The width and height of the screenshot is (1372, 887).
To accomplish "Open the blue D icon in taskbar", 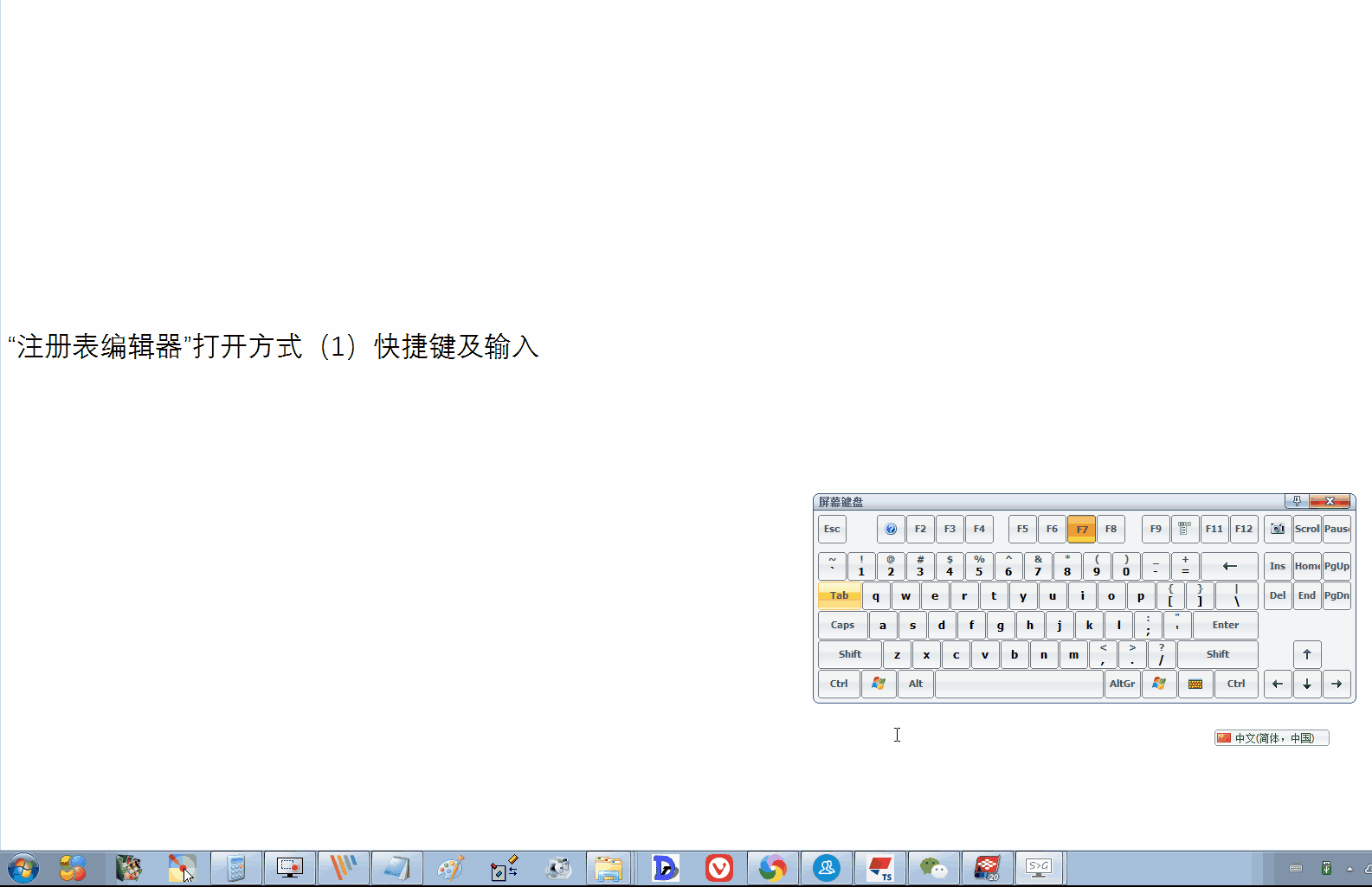I will pyautogui.click(x=665, y=868).
